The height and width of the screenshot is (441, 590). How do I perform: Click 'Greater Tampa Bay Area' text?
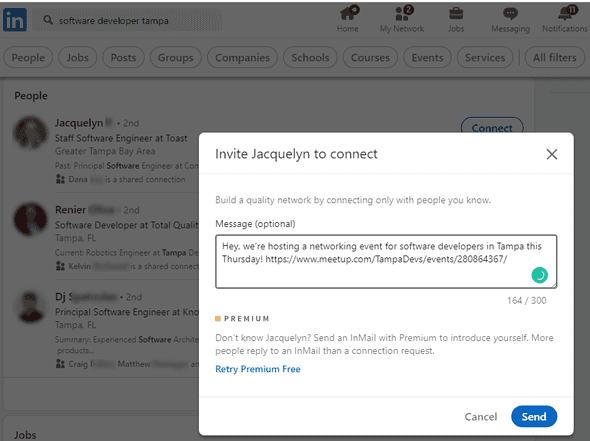pyautogui.click(x=105, y=151)
